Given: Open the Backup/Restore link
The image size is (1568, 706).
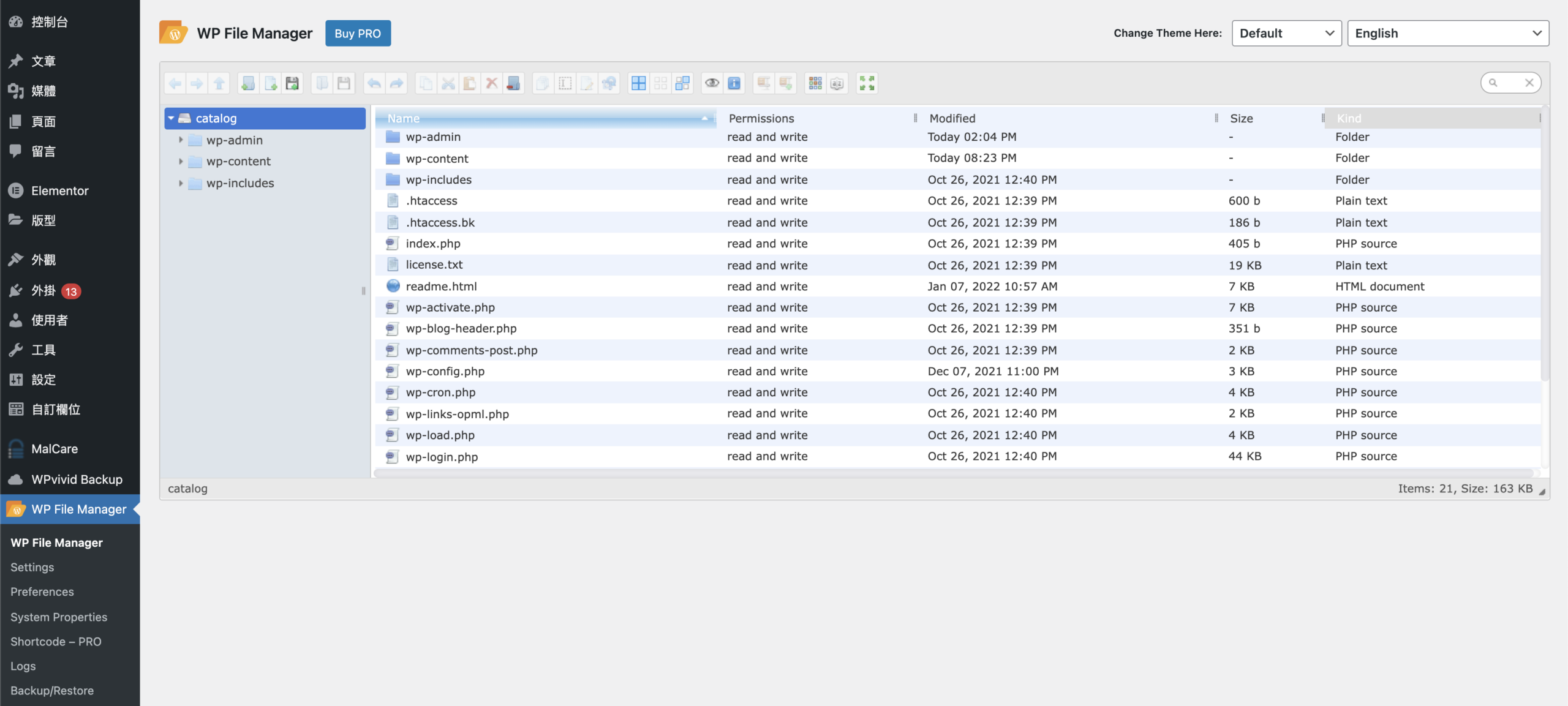Looking at the screenshot, I should tap(52, 691).
